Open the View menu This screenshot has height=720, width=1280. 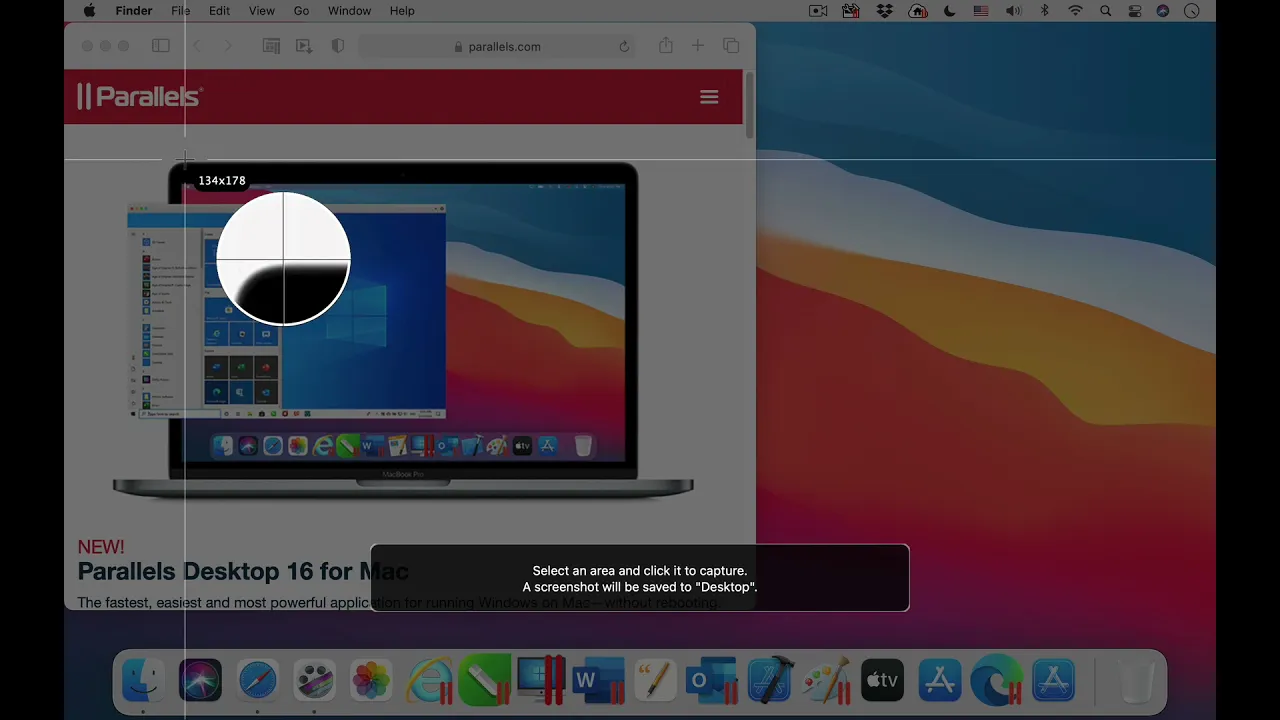pos(261,11)
